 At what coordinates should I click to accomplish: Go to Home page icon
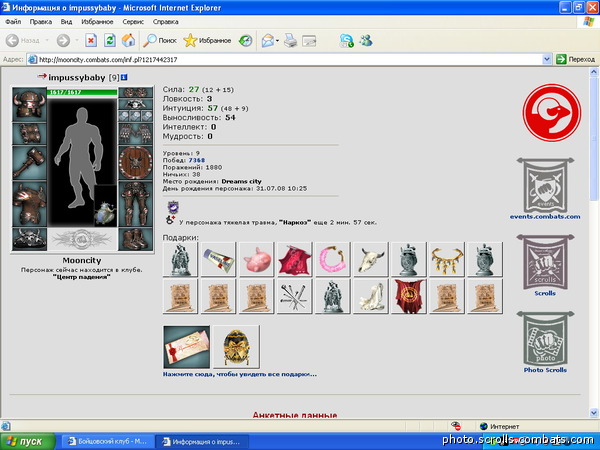click(x=129, y=40)
